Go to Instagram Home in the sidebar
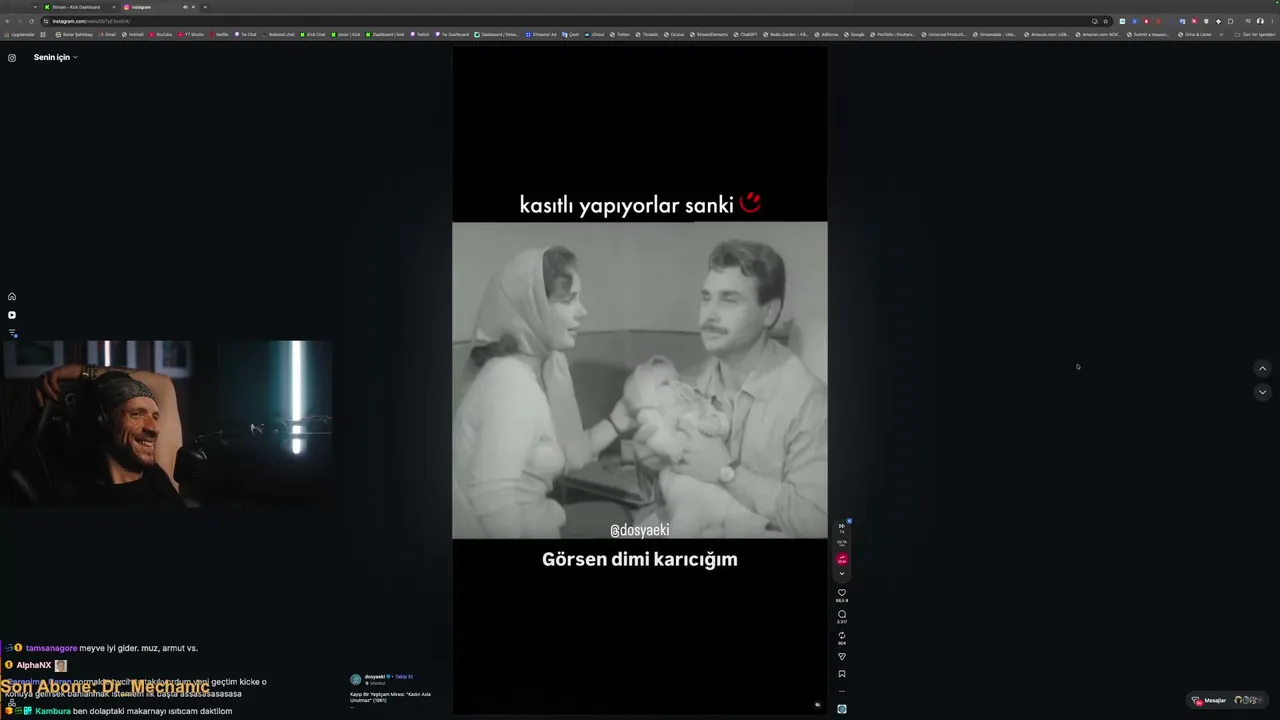The height and width of the screenshot is (720, 1280). click(12, 296)
